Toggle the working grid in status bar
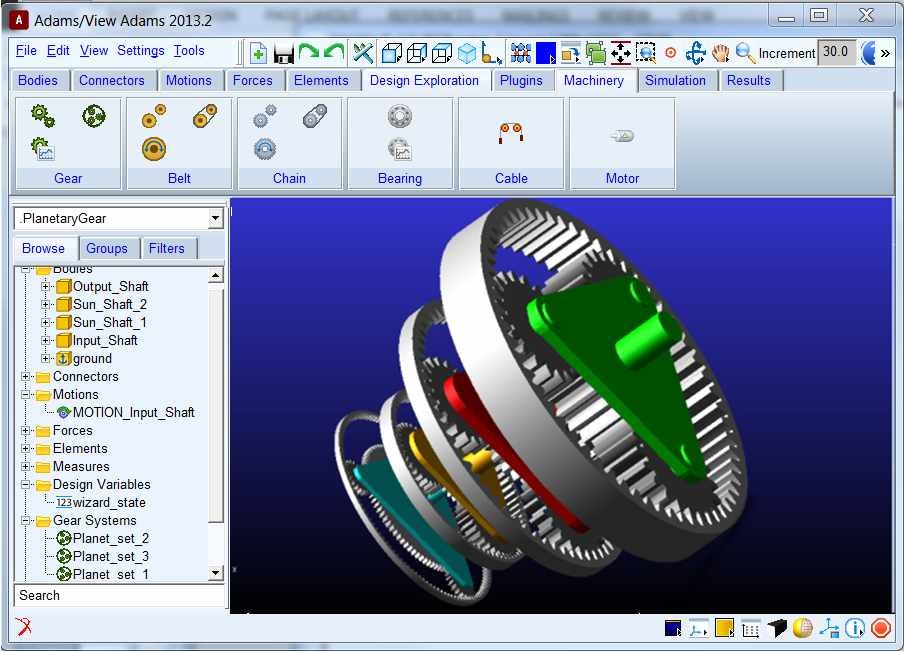The height and width of the screenshot is (652, 904). coord(751,628)
